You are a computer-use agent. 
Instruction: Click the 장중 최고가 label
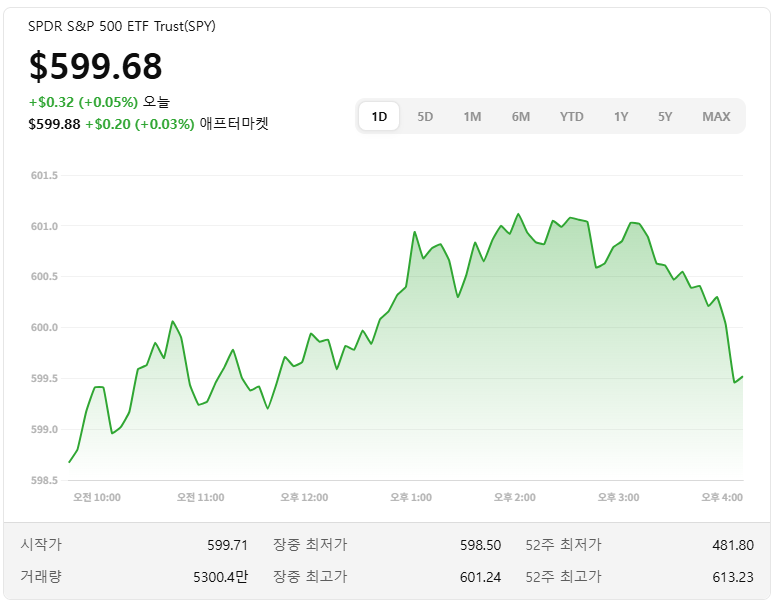coord(310,576)
